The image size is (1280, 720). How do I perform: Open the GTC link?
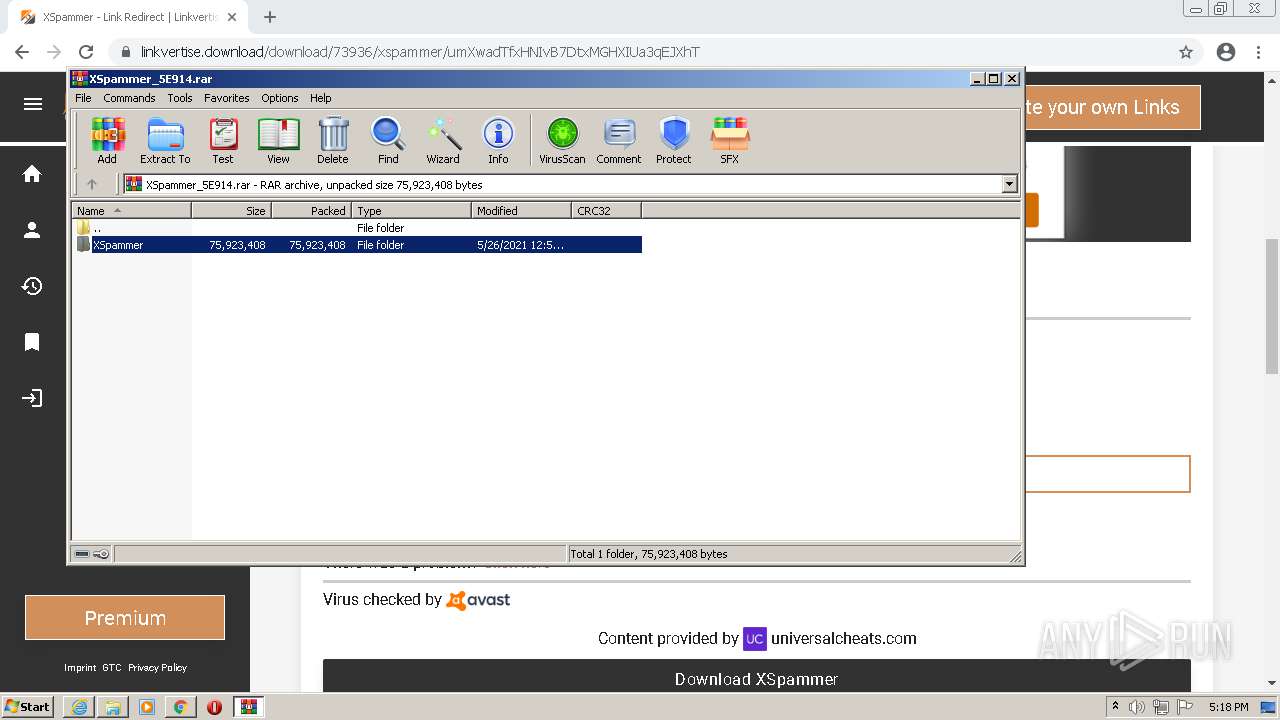pyautogui.click(x=111, y=667)
